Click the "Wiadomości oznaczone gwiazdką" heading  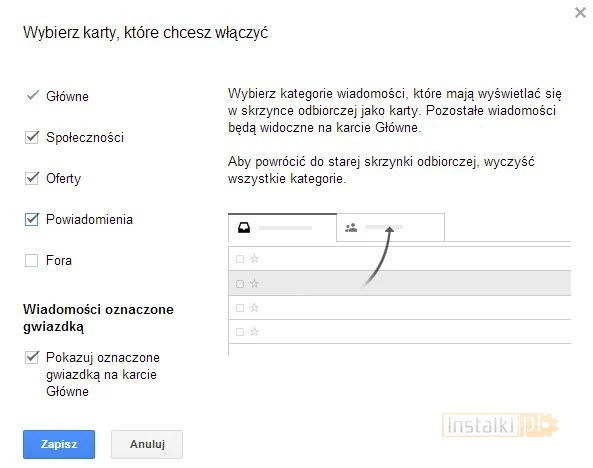[x=98, y=318]
